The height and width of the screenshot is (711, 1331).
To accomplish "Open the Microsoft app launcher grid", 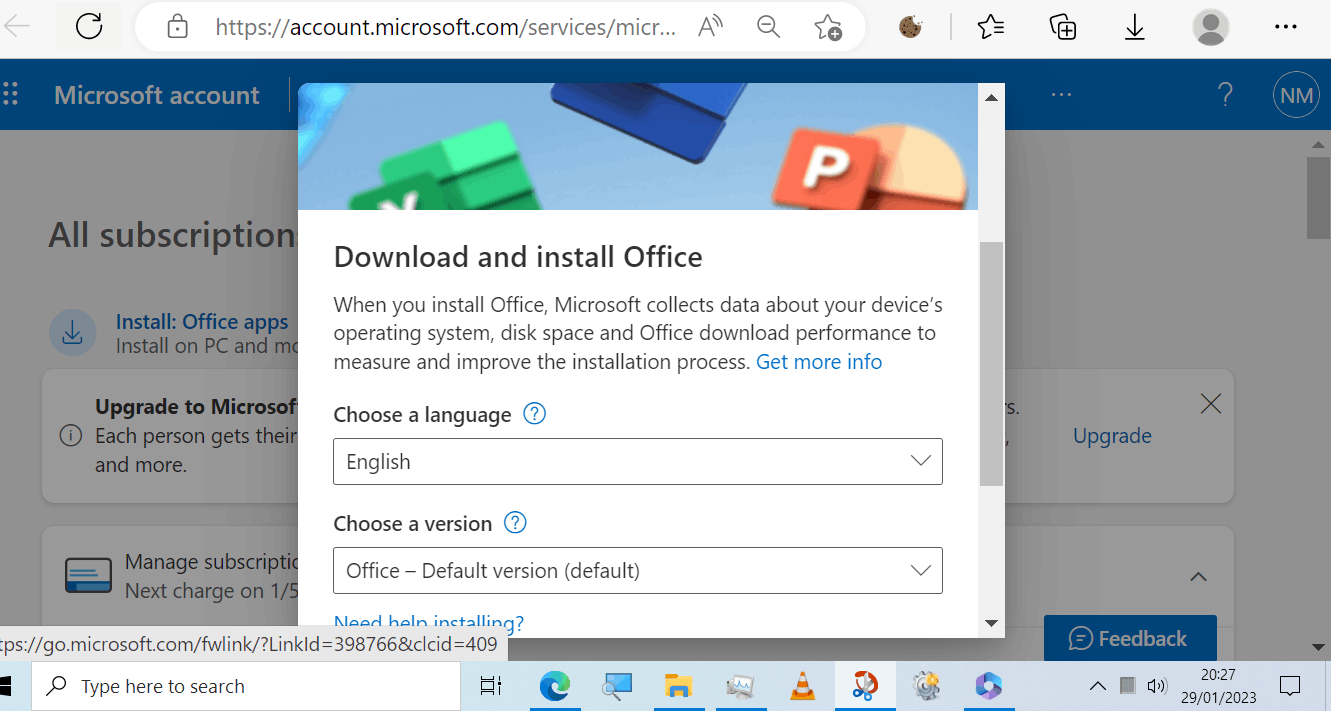I will click(11, 95).
